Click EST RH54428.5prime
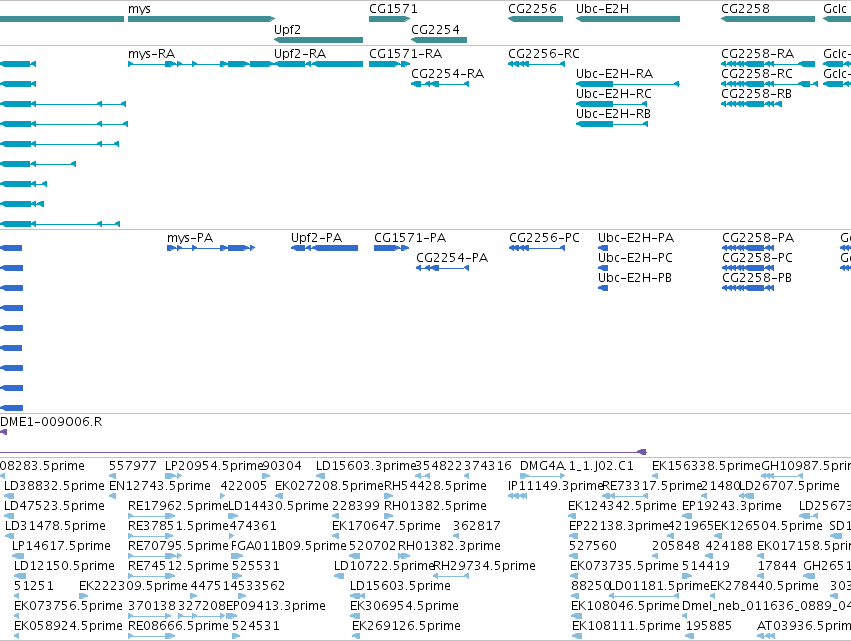Image resolution: width=851 pixels, height=641 pixels. pos(435,486)
